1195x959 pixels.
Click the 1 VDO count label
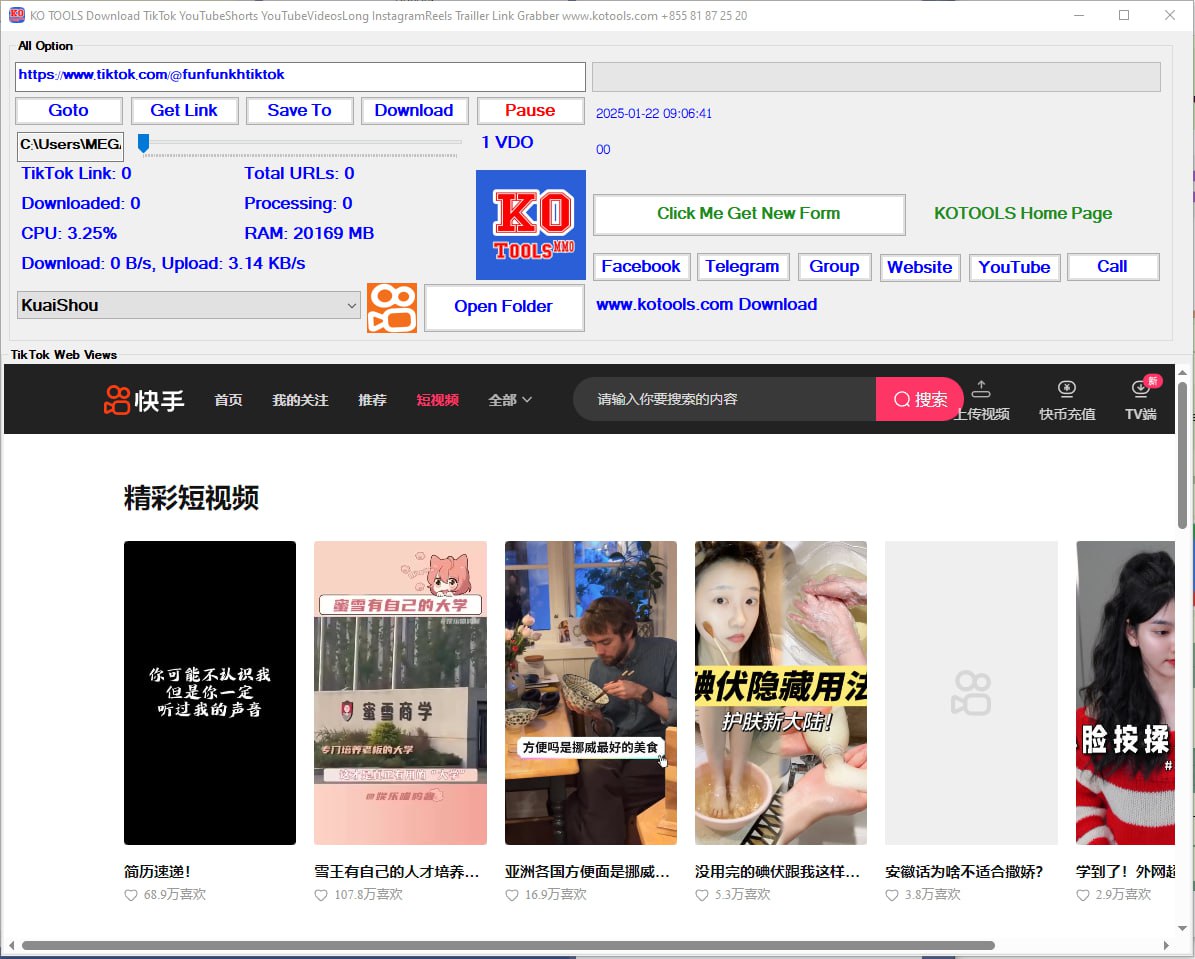pyautogui.click(x=508, y=143)
